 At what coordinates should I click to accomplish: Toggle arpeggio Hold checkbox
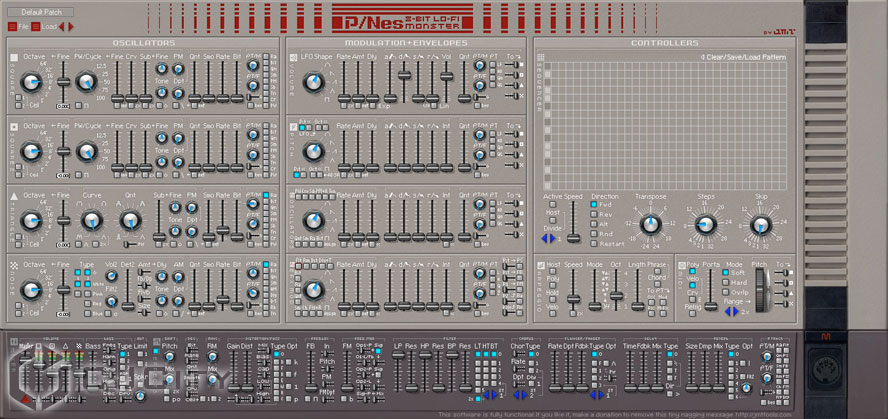point(553,301)
